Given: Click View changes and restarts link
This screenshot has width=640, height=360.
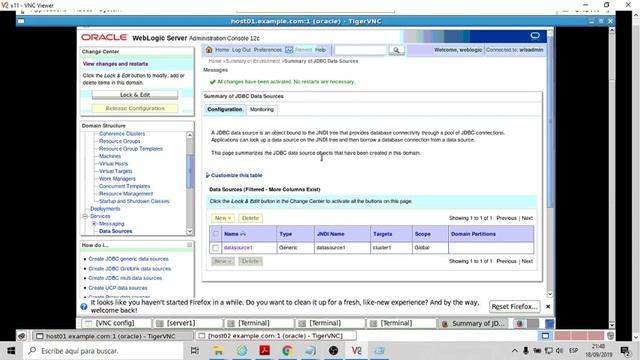Looking at the screenshot, I should pyautogui.click(x=116, y=64).
